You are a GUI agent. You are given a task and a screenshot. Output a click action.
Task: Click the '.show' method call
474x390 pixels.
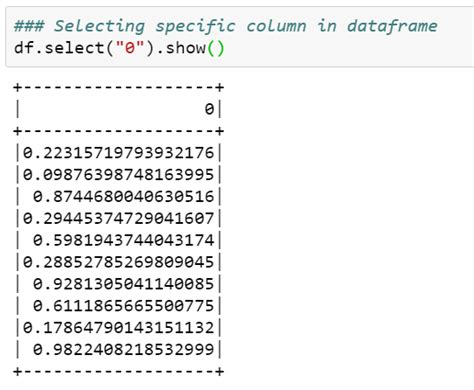[x=181, y=48]
